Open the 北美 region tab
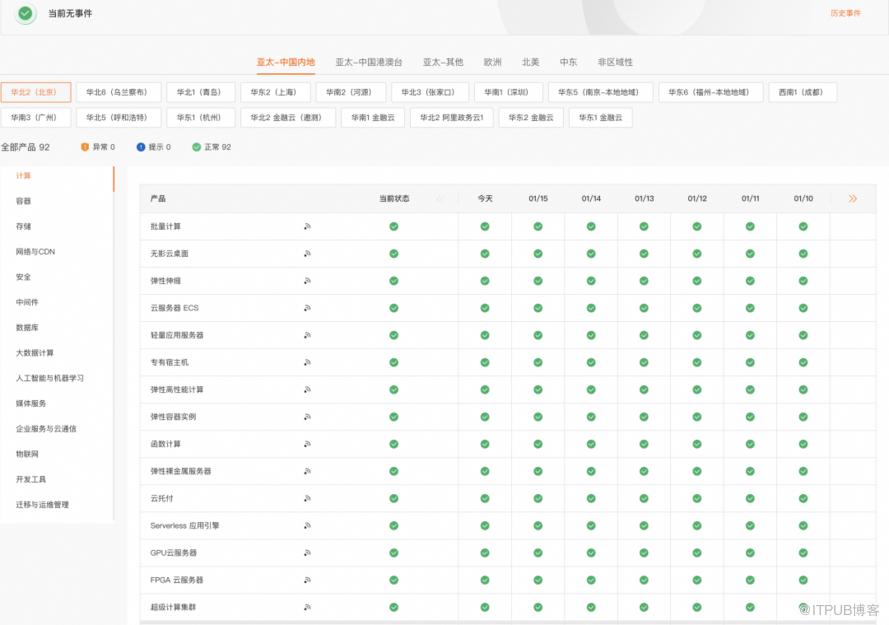Viewport: 889px width, 625px height. click(531, 62)
